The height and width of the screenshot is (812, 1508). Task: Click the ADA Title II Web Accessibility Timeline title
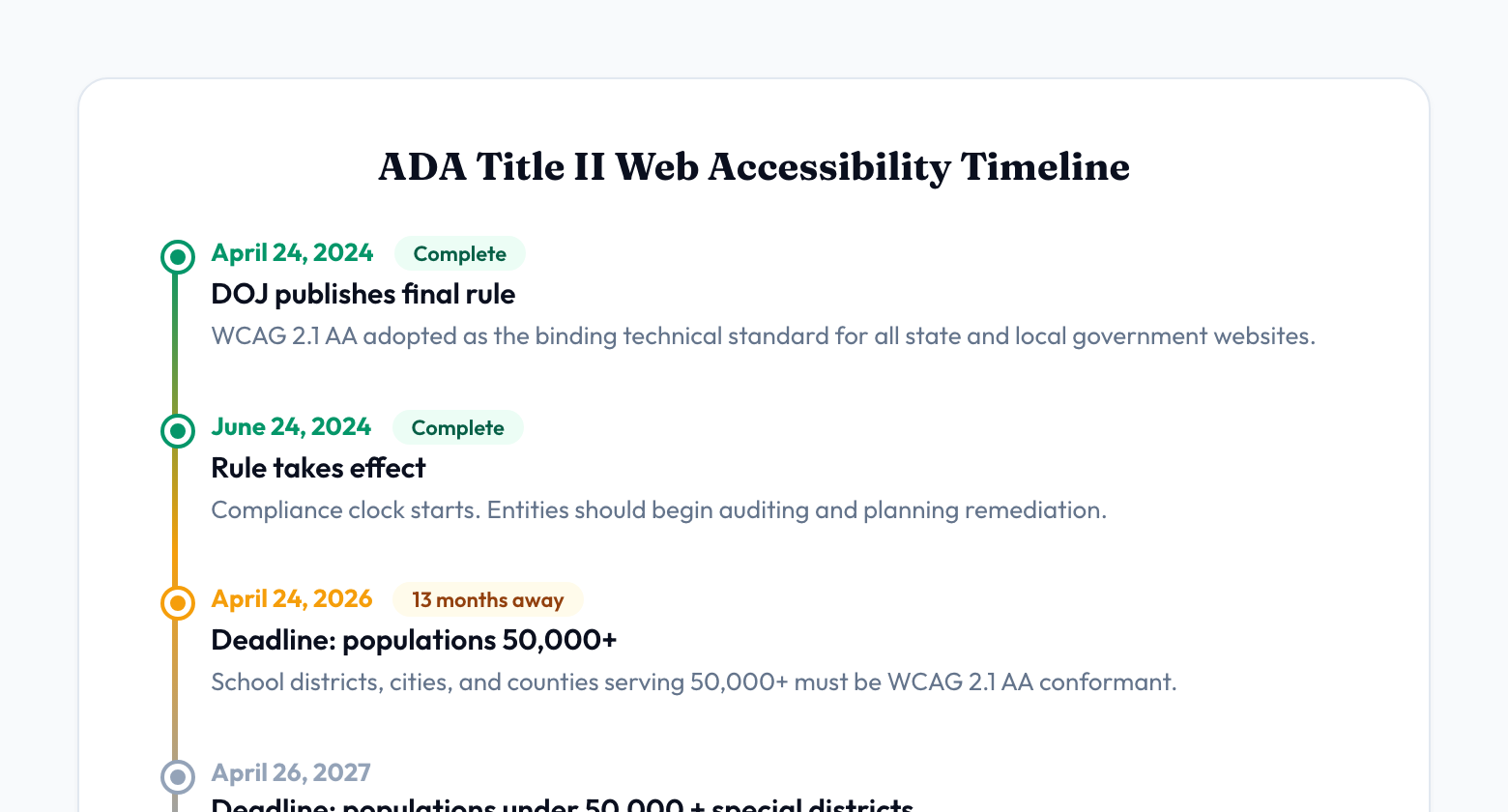click(x=754, y=167)
